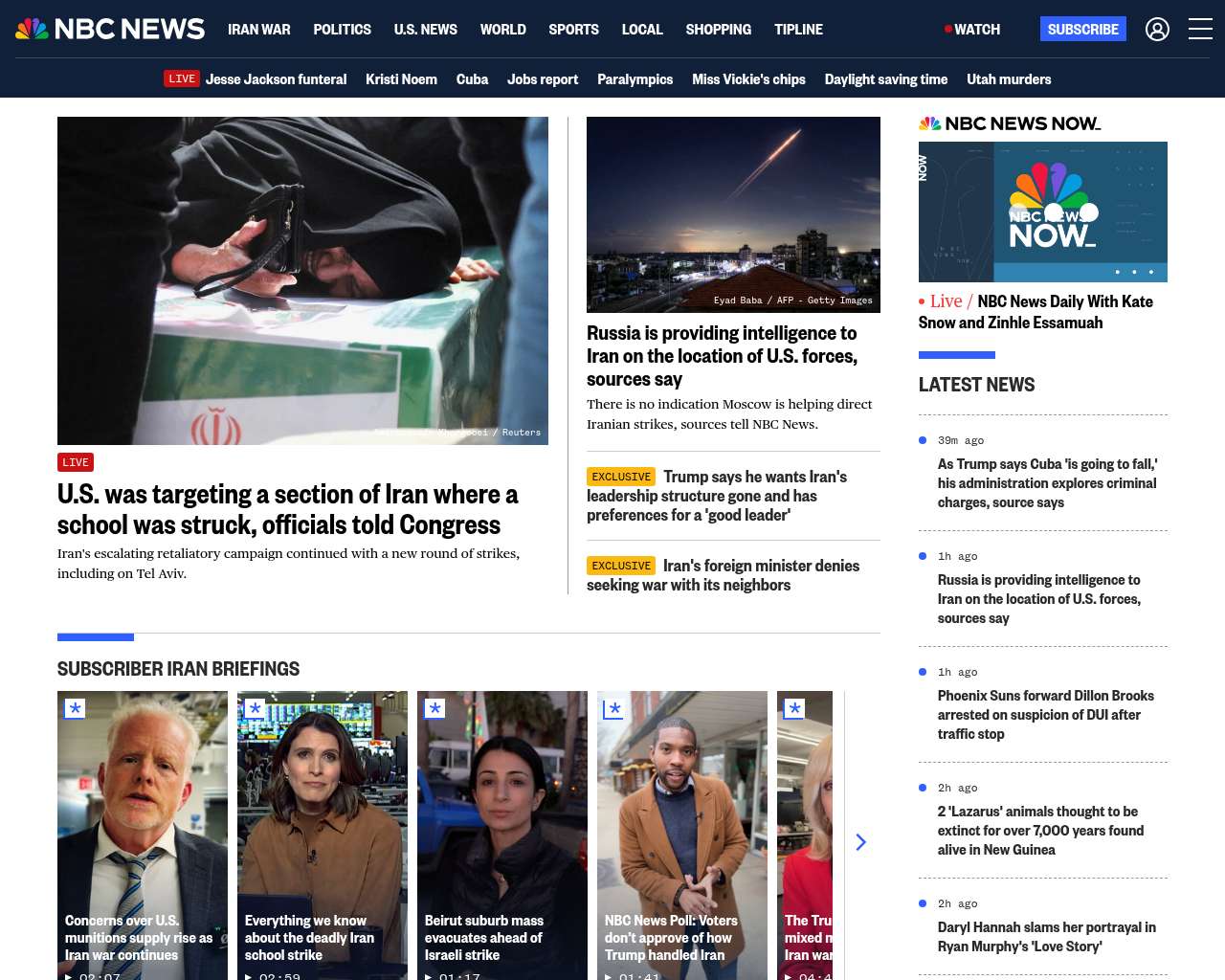Click the red LIVE tag under main photo

coord(76,462)
